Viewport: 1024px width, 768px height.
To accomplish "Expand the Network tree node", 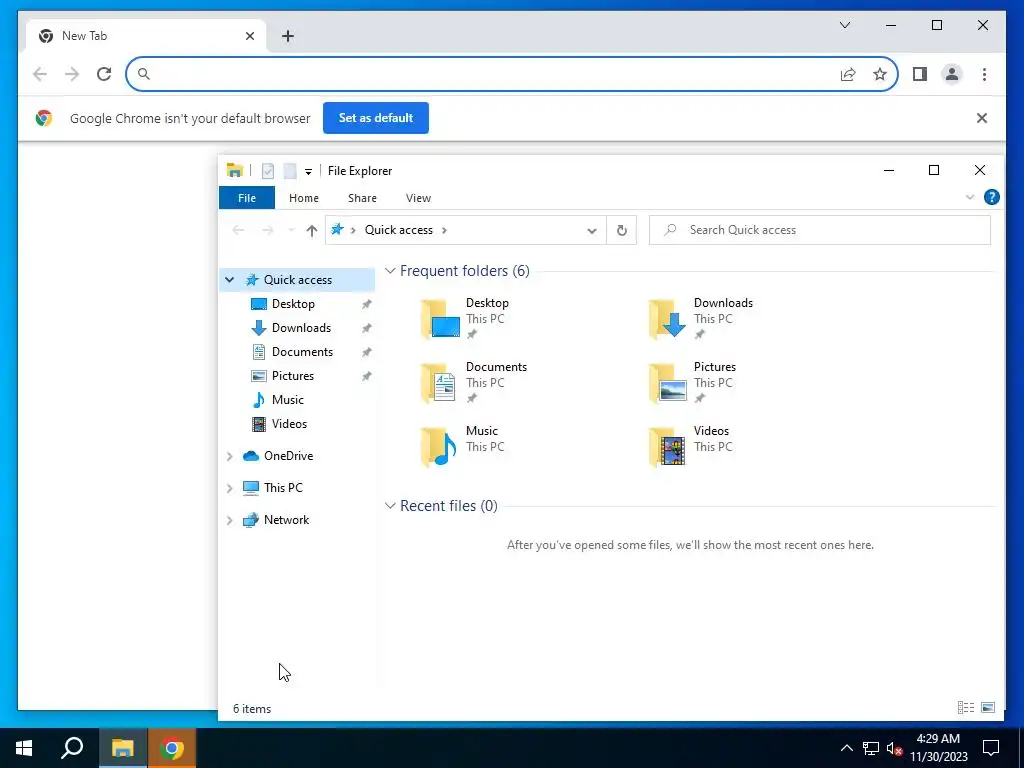I will pos(229,520).
